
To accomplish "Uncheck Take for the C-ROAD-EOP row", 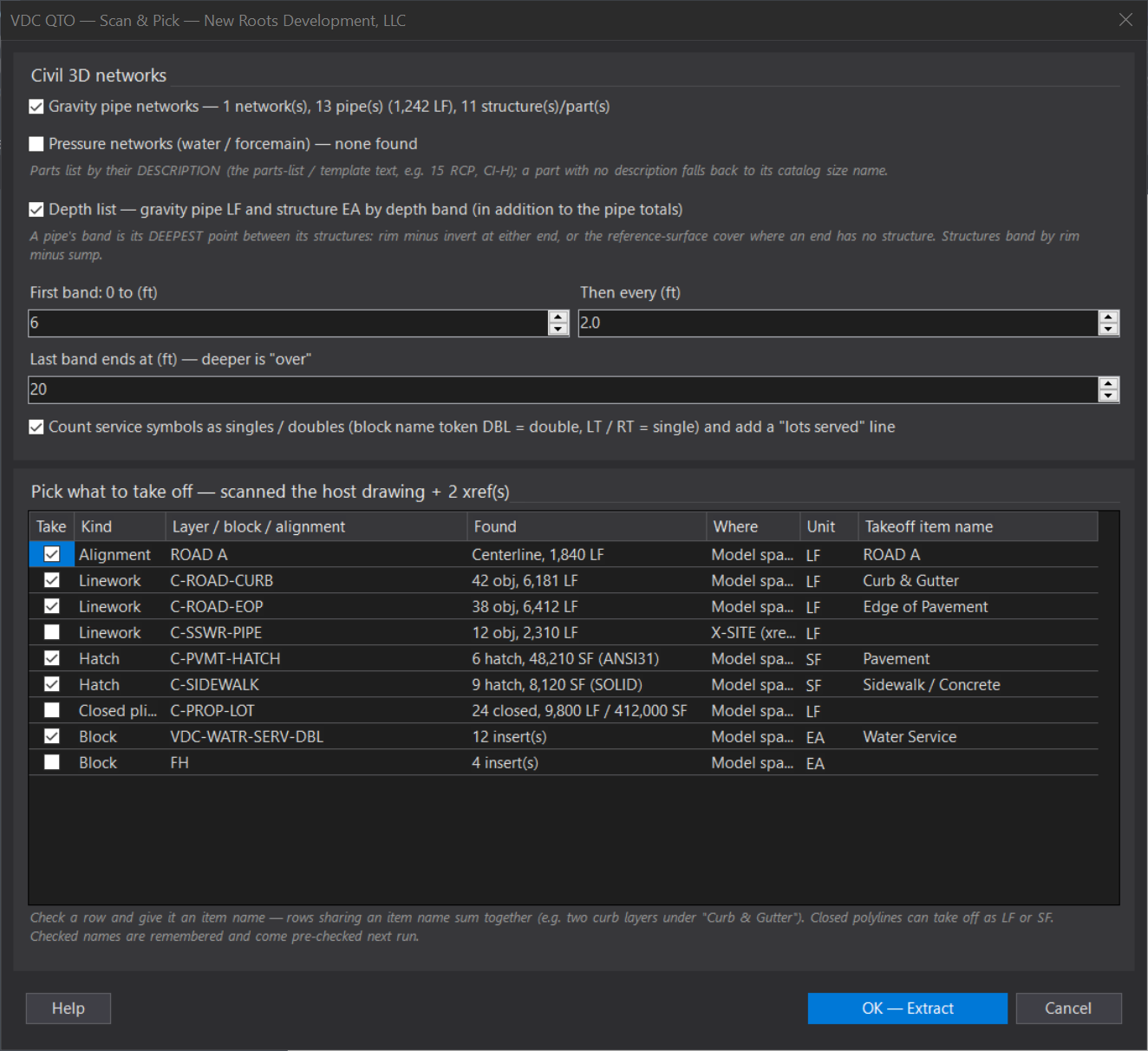I will 52,606.
